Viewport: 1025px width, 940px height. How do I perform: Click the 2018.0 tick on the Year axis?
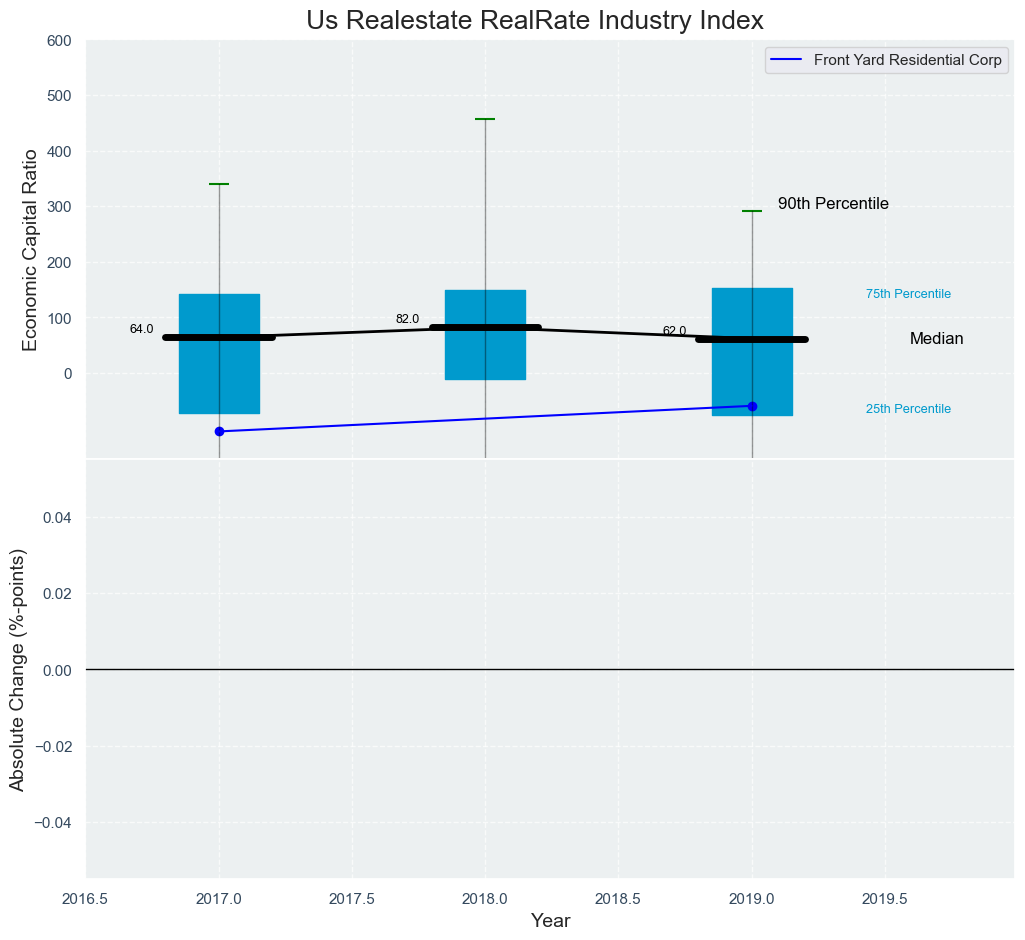[x=485, y=899]
